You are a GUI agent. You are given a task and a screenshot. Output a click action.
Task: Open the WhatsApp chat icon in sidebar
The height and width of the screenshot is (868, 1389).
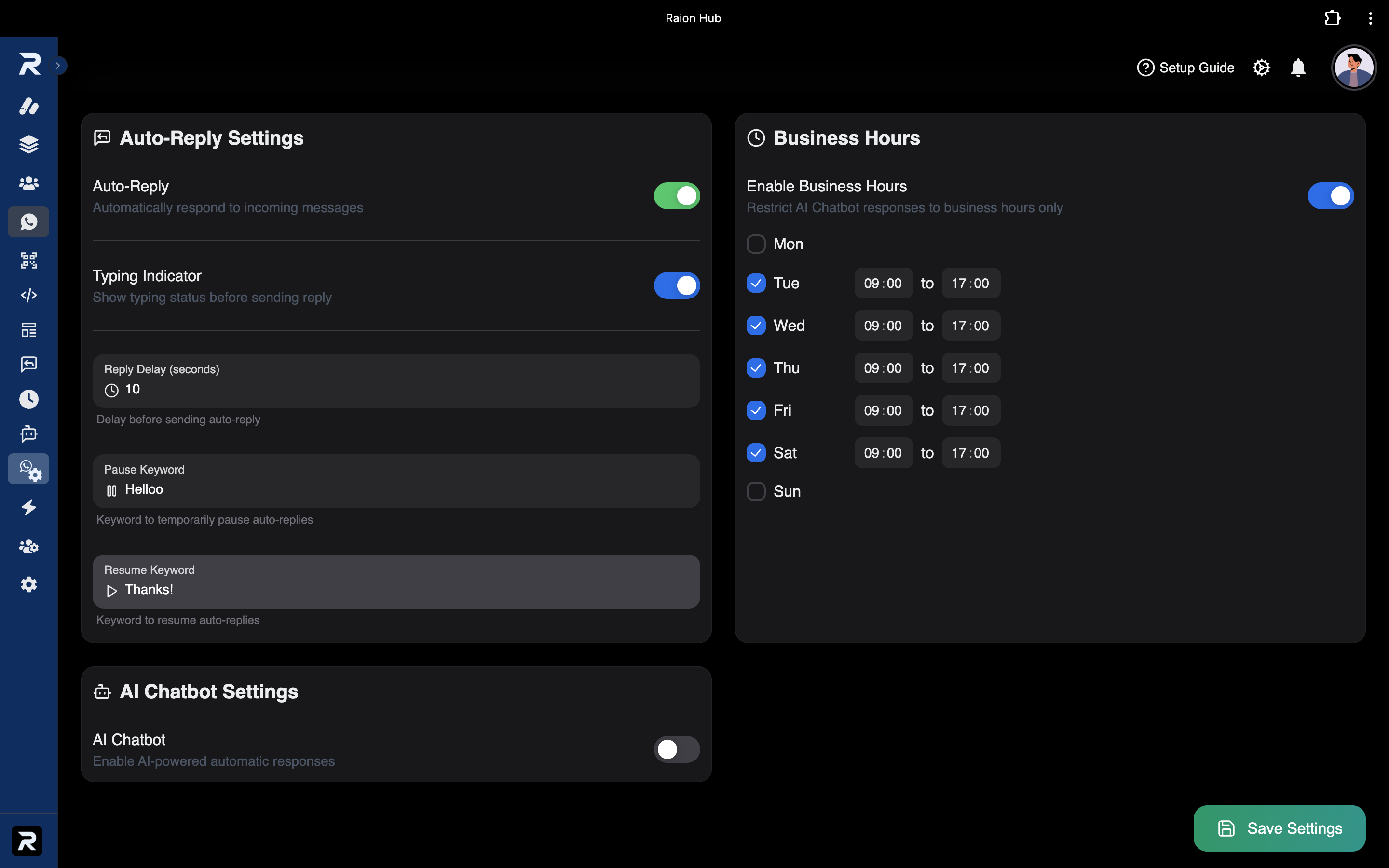[x=29, y=222]
